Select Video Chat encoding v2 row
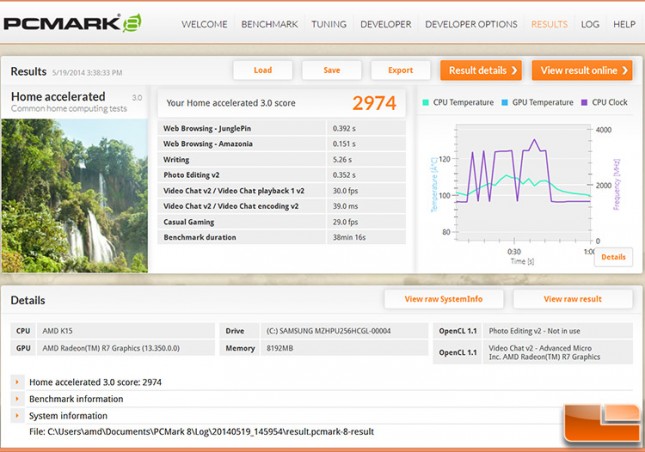 click(x=282, y=206)
